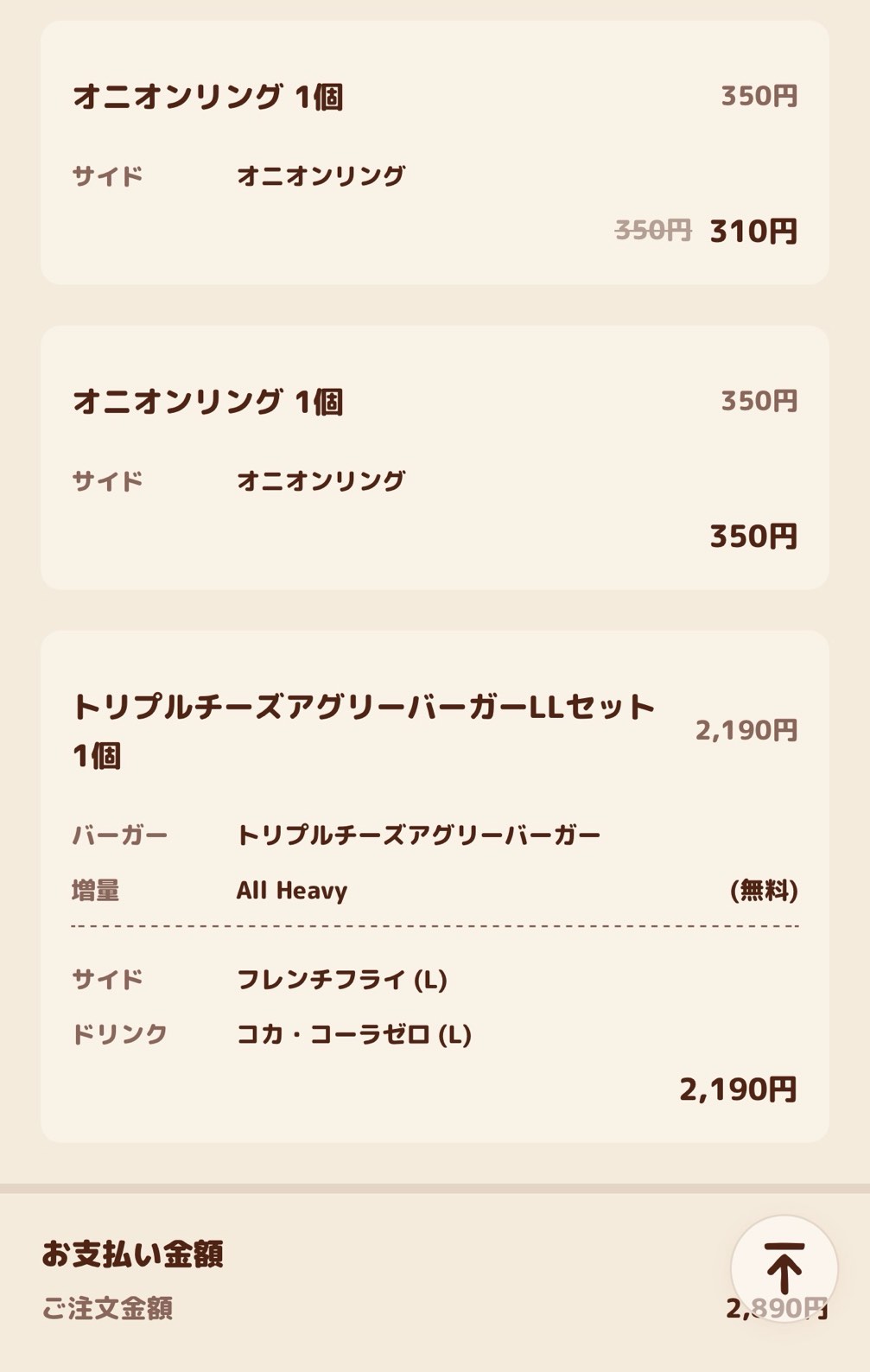The image size is (870, 1372).
Task: Tap the サイド label in the first onion ring card
Action: click(x=107, y=176)
